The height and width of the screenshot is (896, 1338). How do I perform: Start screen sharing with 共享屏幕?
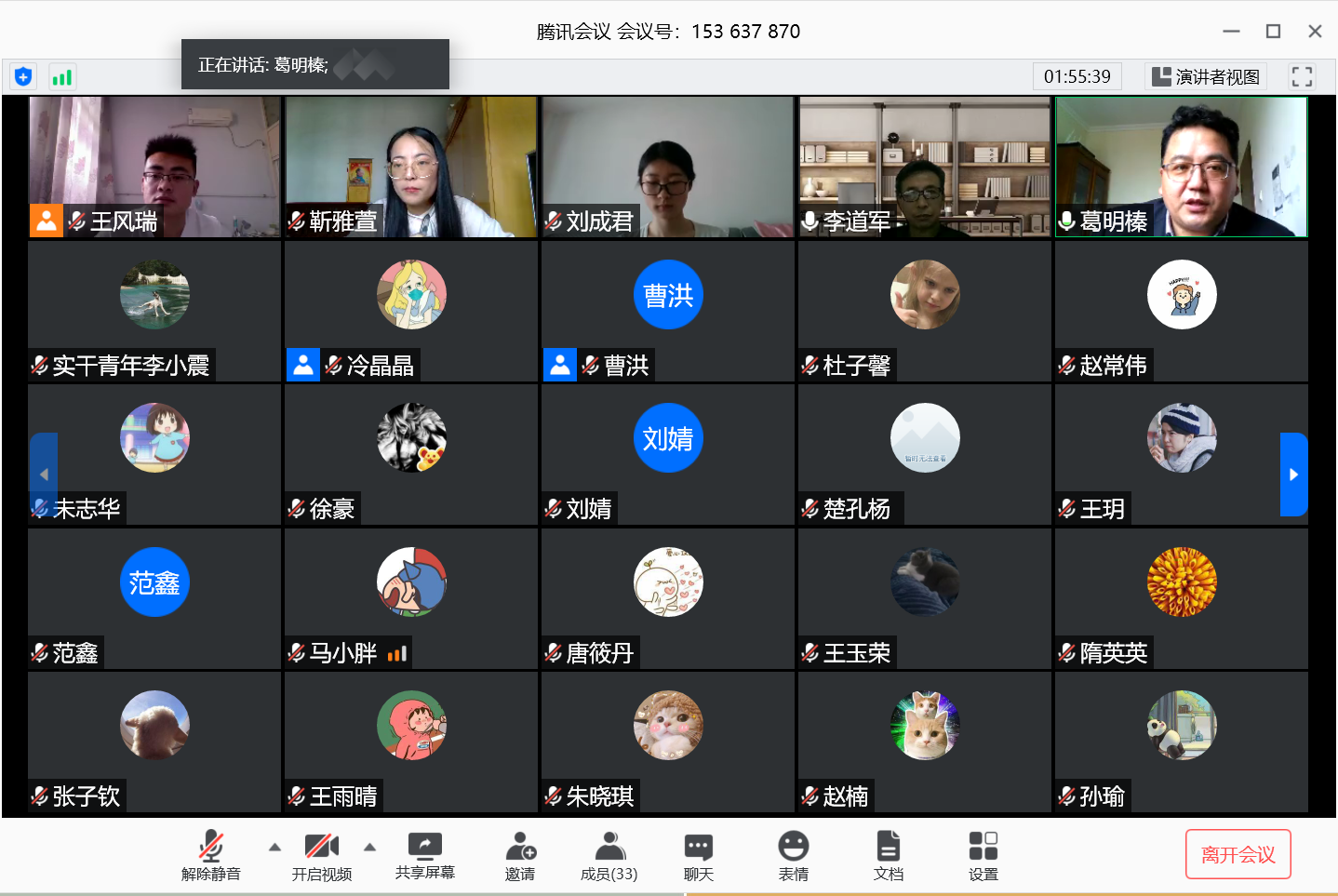[x=425, y=855]
